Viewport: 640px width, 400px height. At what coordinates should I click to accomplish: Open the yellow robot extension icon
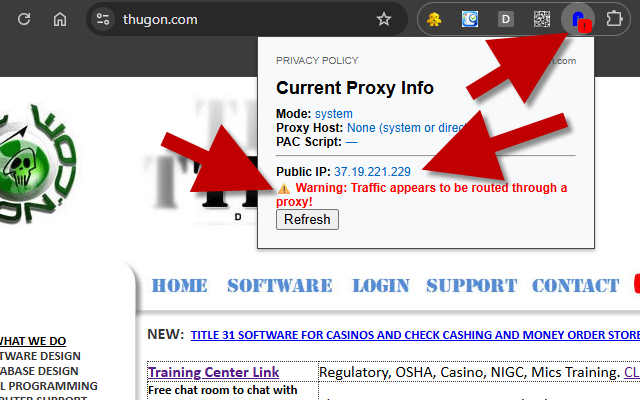pyautogui.click(x=434, y=19)
